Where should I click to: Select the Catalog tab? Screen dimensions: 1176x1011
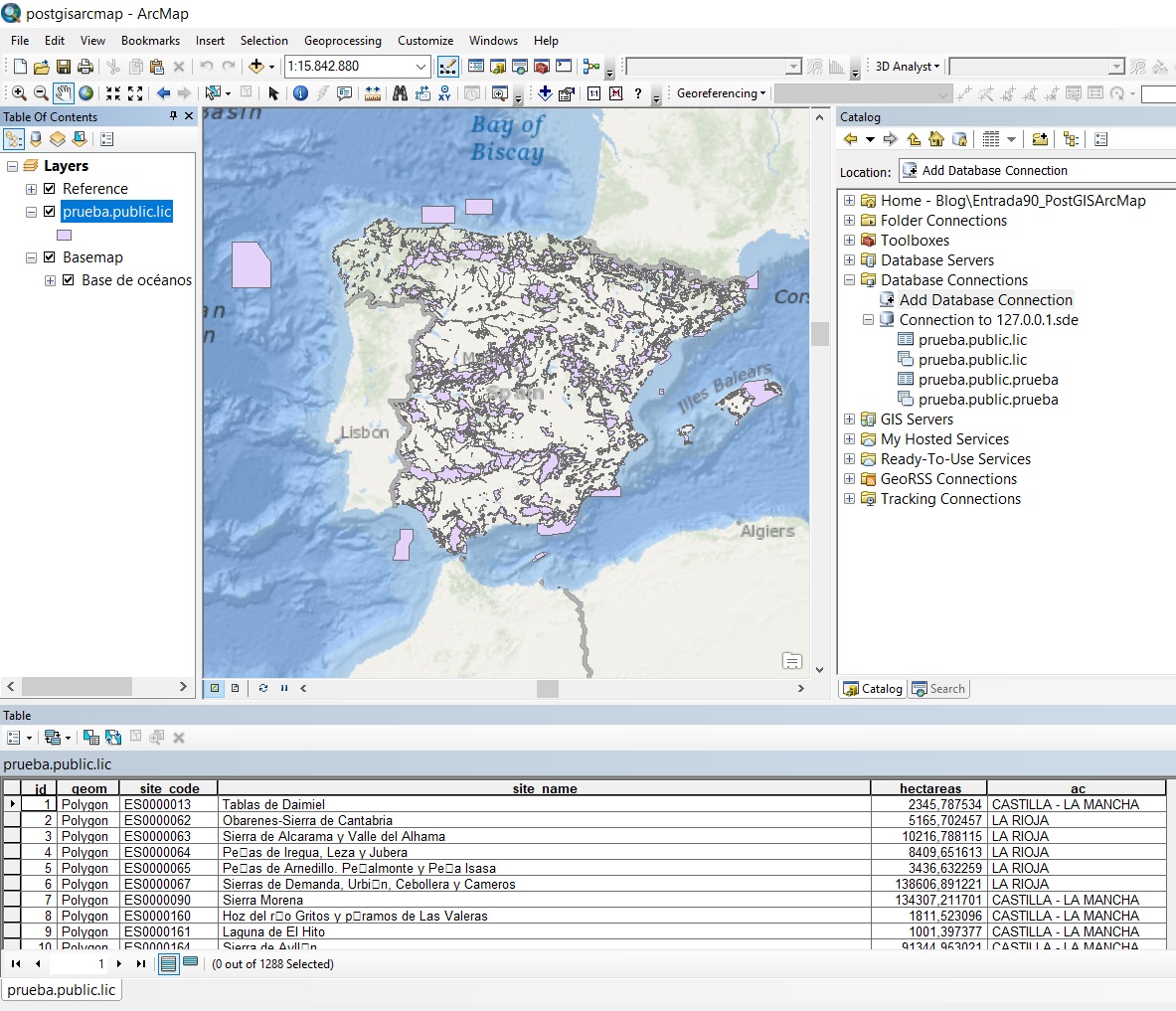click(873, 689)
